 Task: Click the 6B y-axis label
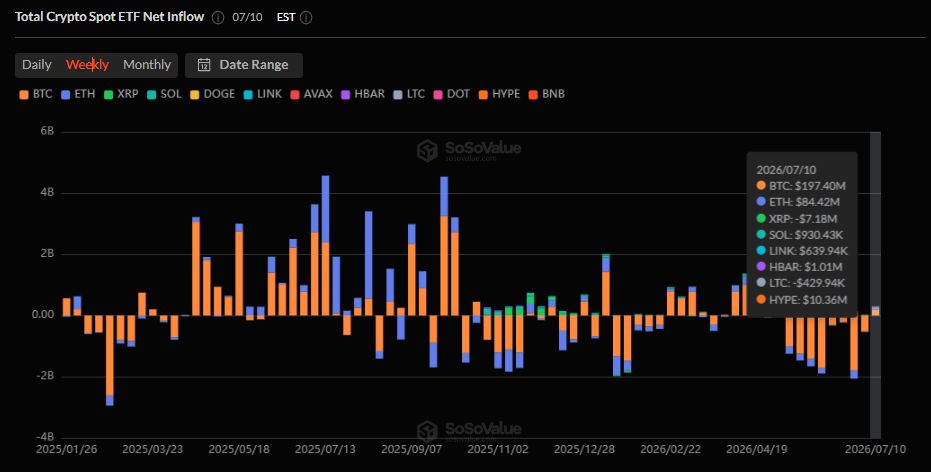point(48,131)
